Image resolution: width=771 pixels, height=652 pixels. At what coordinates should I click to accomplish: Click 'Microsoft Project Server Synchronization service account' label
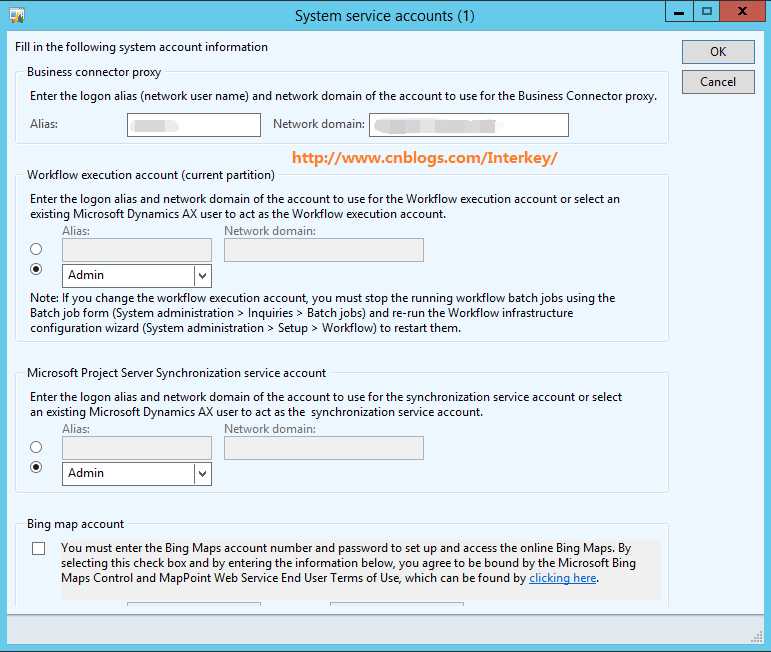(x=177, y=373)
